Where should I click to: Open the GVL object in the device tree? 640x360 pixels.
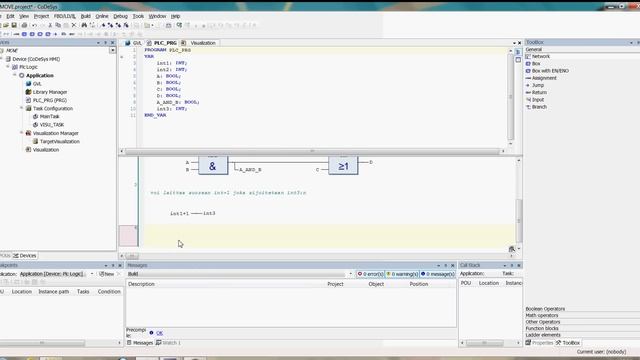point(37,84)
